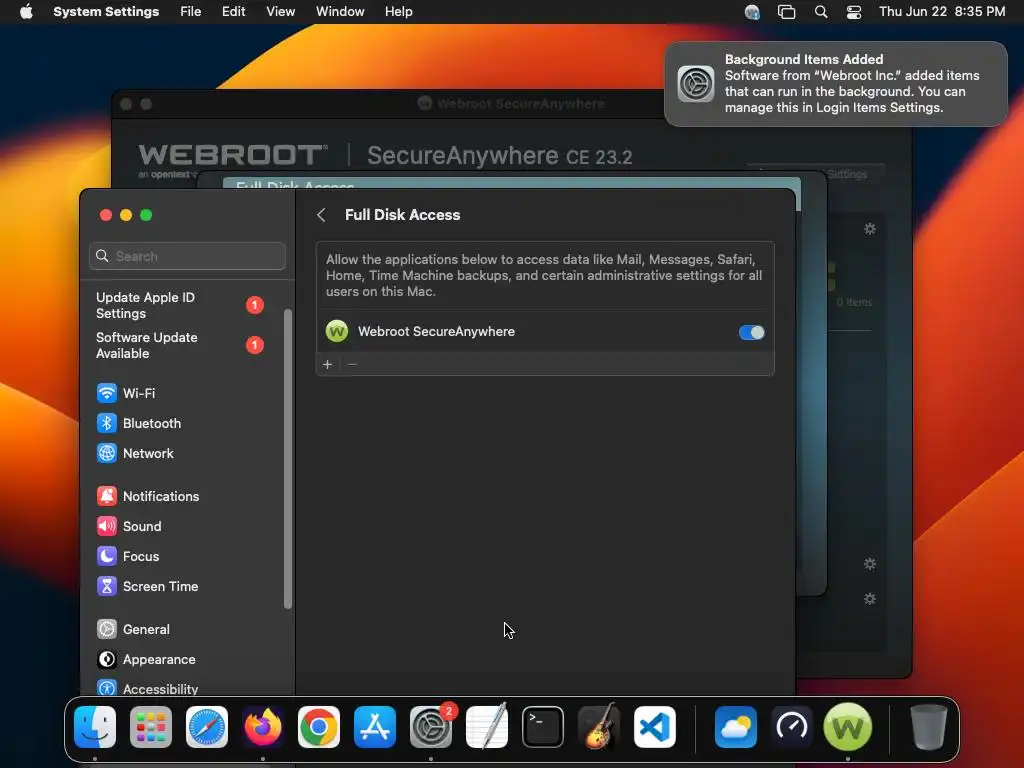Click the Background Items Added notification

(836, 84)
